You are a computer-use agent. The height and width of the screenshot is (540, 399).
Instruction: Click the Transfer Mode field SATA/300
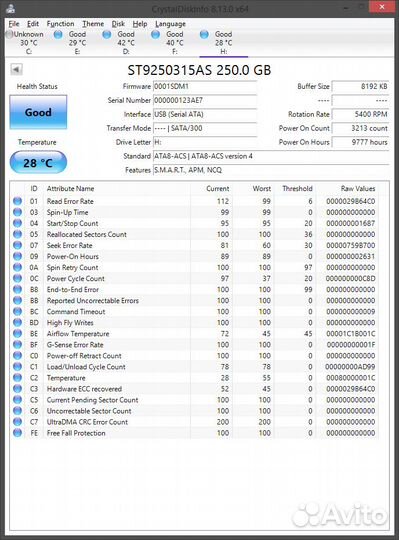pyautogui.click(x=205, y=128)
